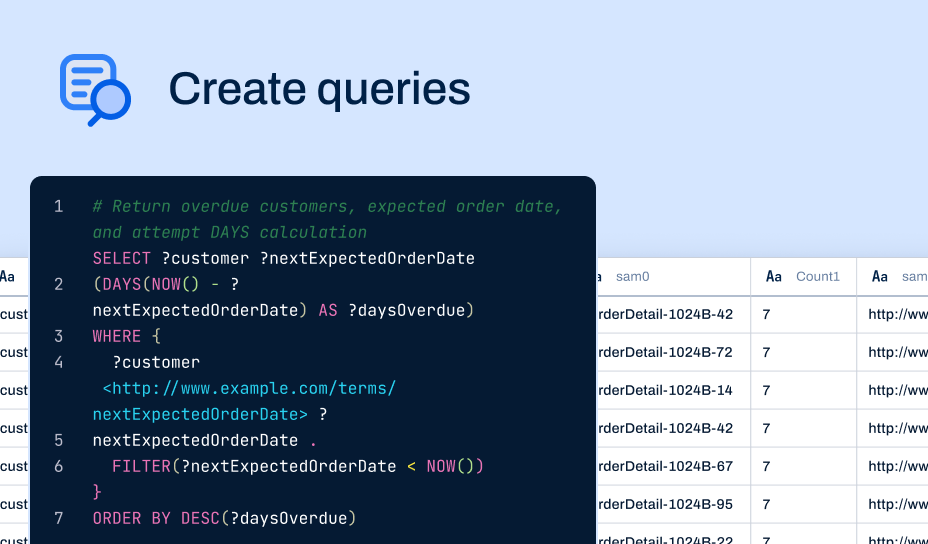
Task: Click ORDER BY DESC(?daysOverdue) line
Action: click(225, 519)
